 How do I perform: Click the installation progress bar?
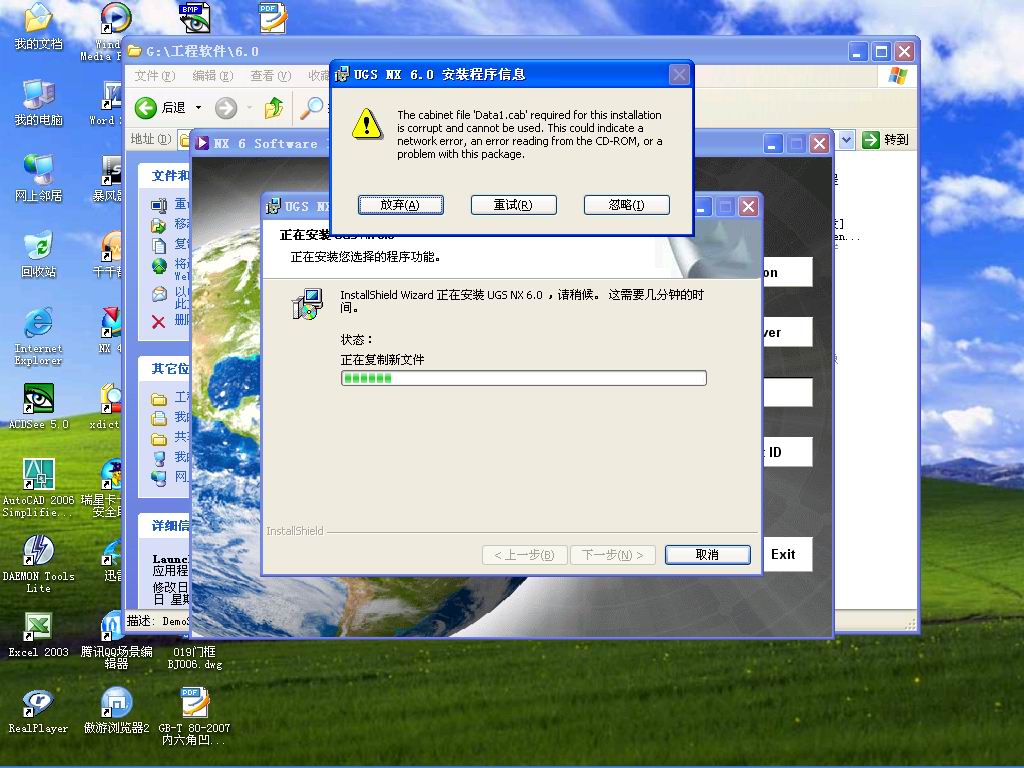coord(524,378)
